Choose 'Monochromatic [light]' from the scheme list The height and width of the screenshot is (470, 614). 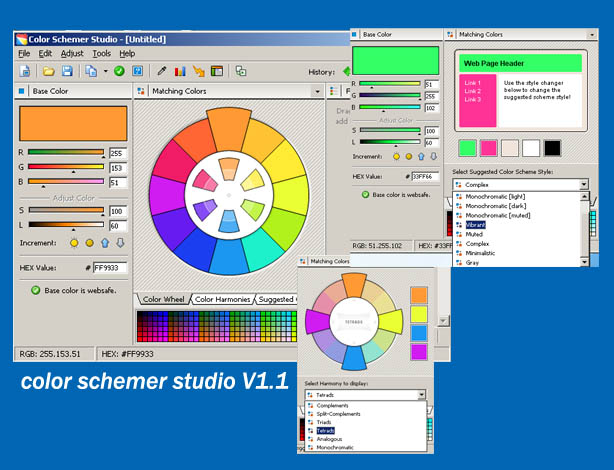495,197
